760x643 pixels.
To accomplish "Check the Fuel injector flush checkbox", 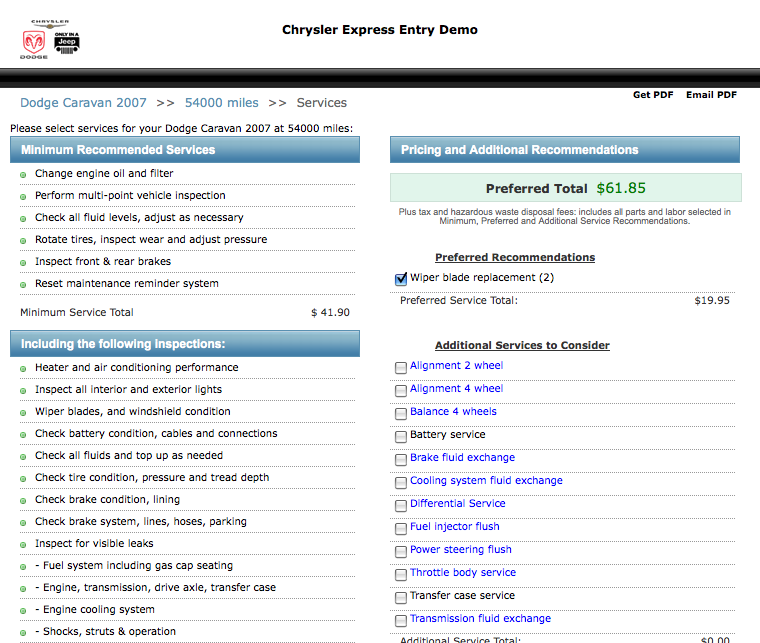I will click(x=401, y=529).
